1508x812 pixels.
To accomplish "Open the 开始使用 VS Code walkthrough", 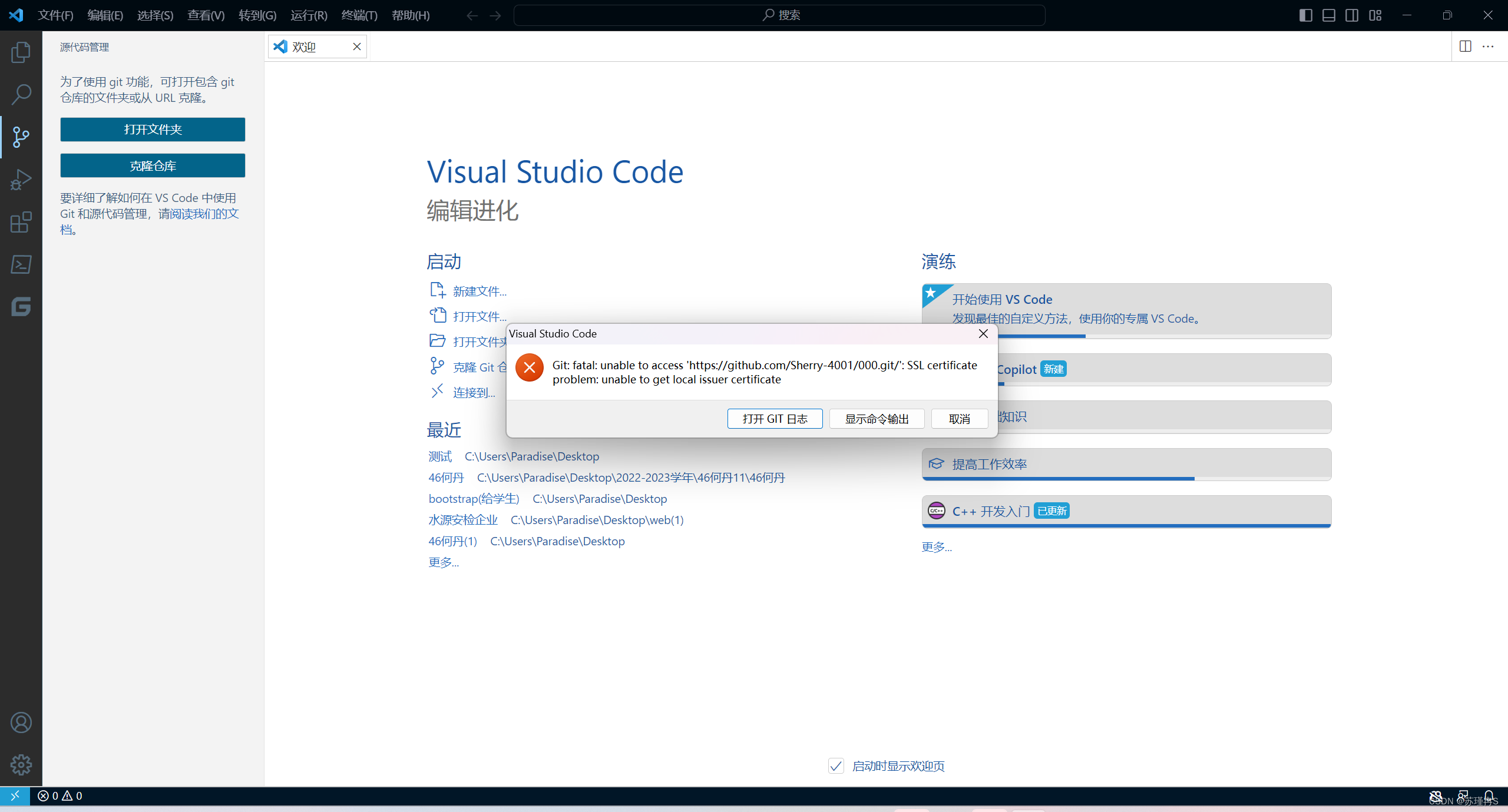I will tap(1126, 310).
